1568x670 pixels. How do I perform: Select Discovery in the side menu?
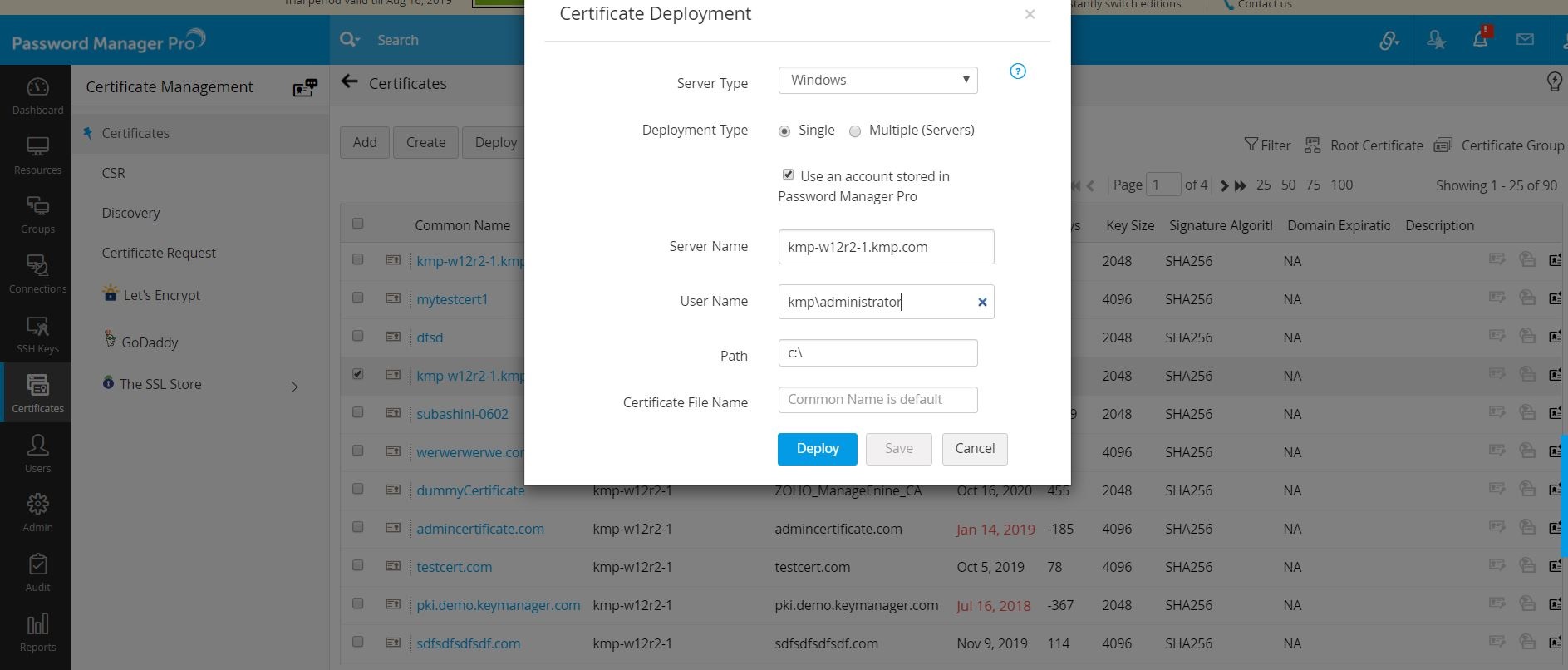point(130,213)
